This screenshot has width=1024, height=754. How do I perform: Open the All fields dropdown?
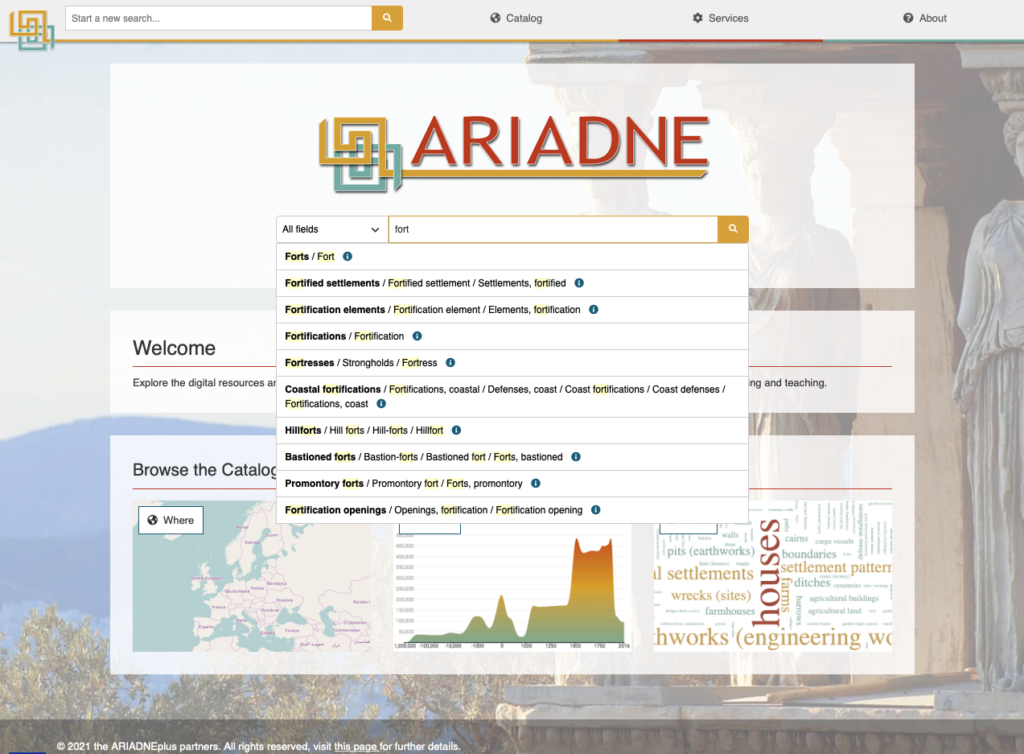pos(332,229)
